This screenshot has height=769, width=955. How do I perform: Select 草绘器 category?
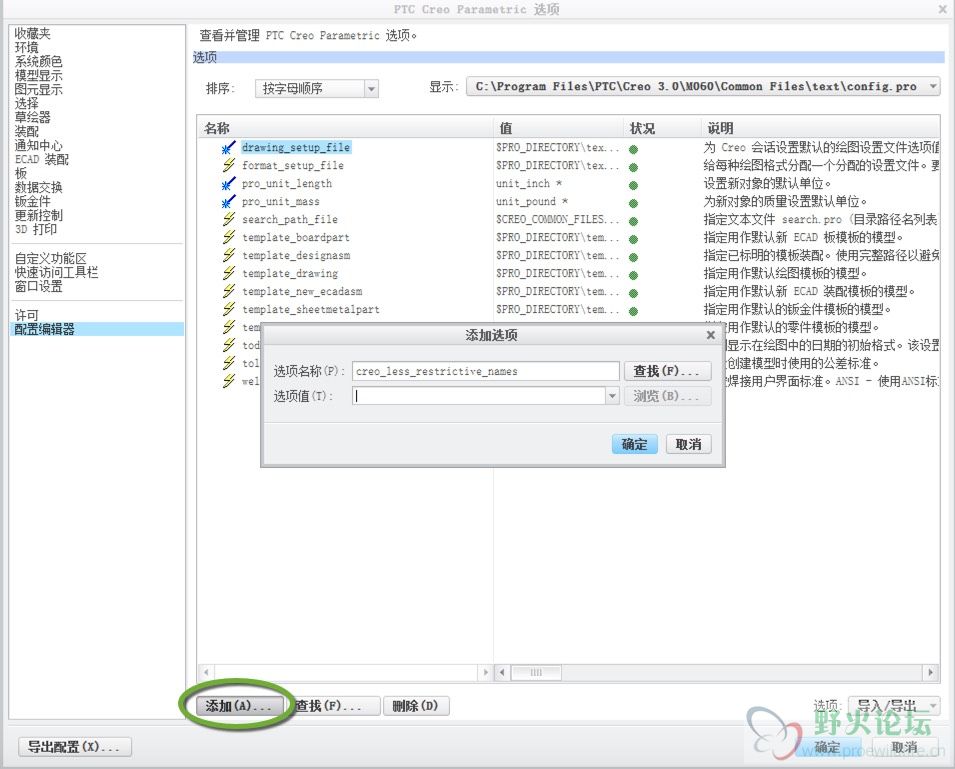click(32, 117)
